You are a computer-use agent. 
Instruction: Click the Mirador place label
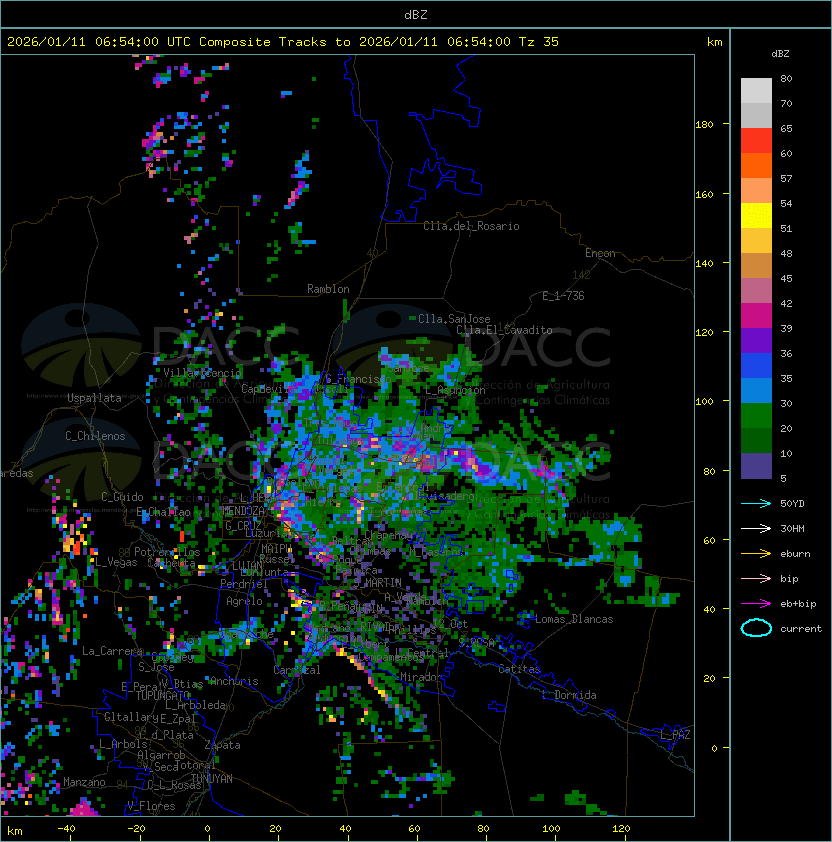[421, 677]
